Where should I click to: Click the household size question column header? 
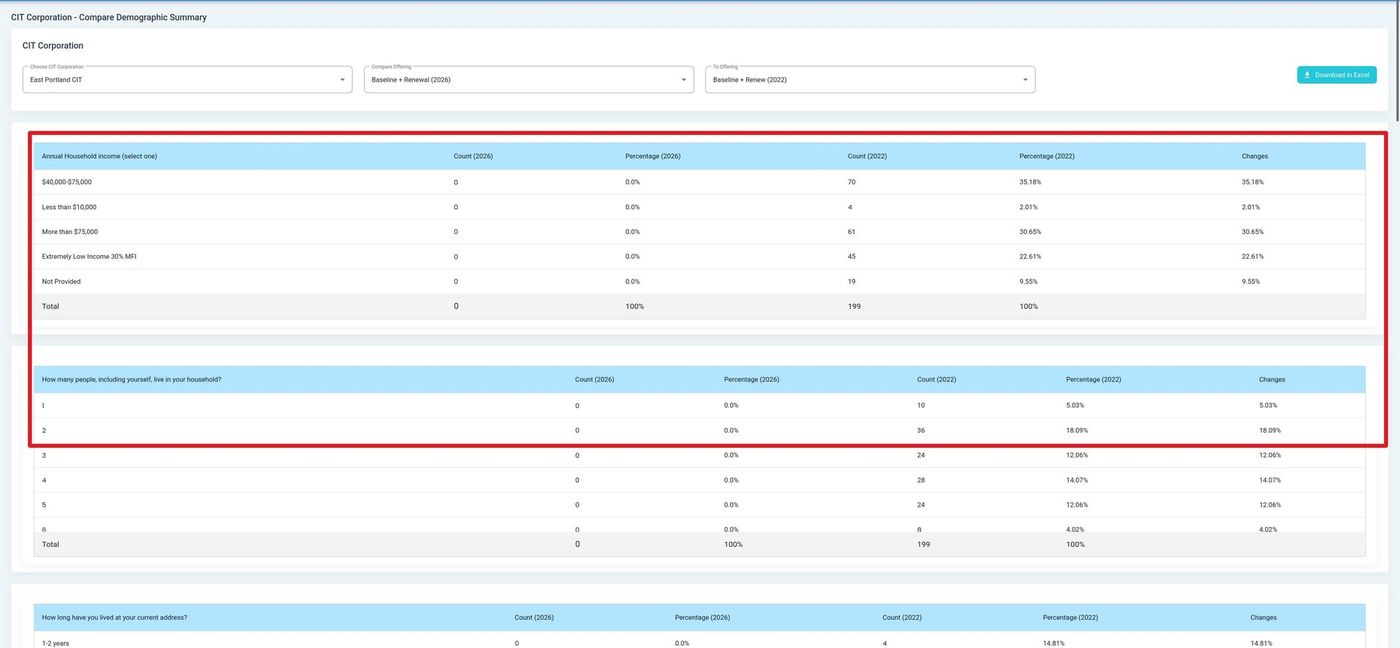pos(132,380)
